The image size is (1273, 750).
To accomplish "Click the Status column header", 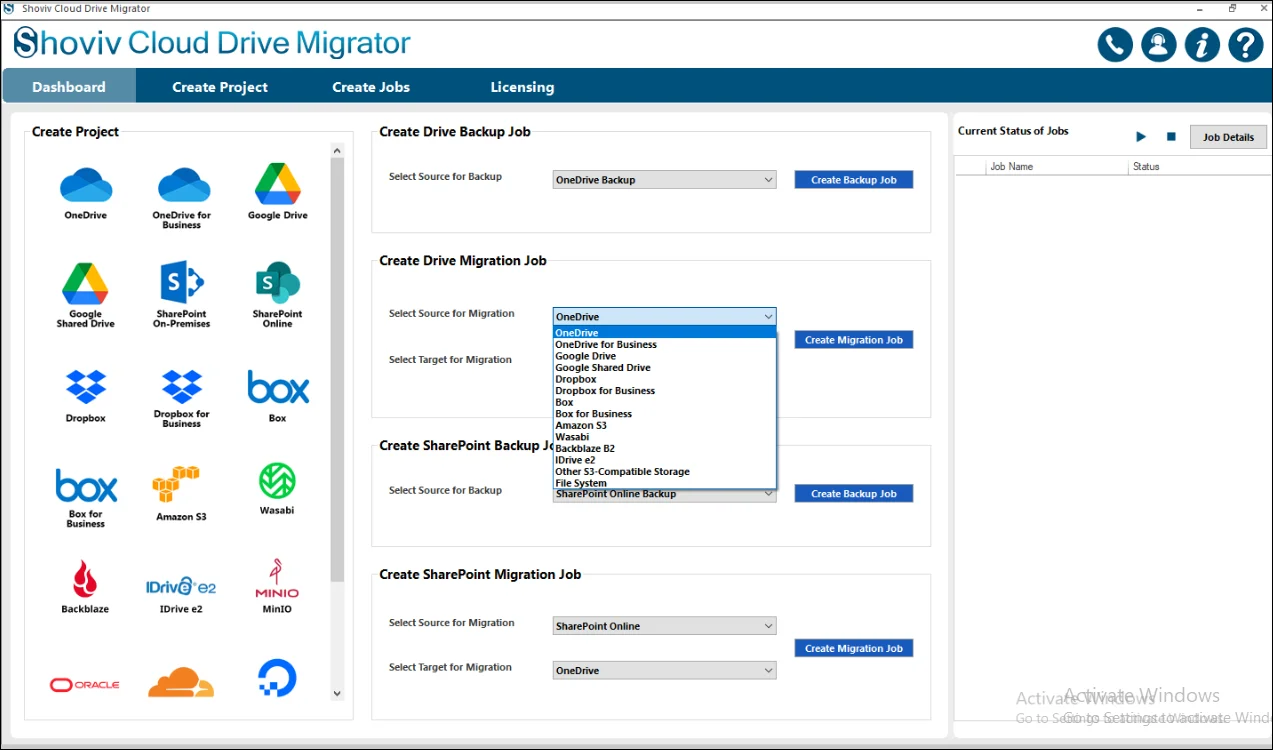I will (1198, 166).
